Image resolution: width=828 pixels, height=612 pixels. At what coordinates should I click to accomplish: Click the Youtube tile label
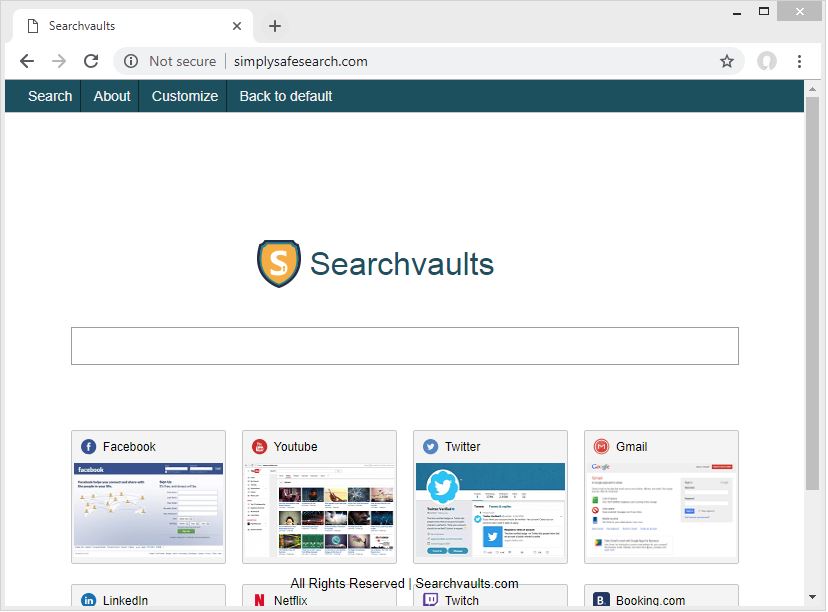point(296,447)
